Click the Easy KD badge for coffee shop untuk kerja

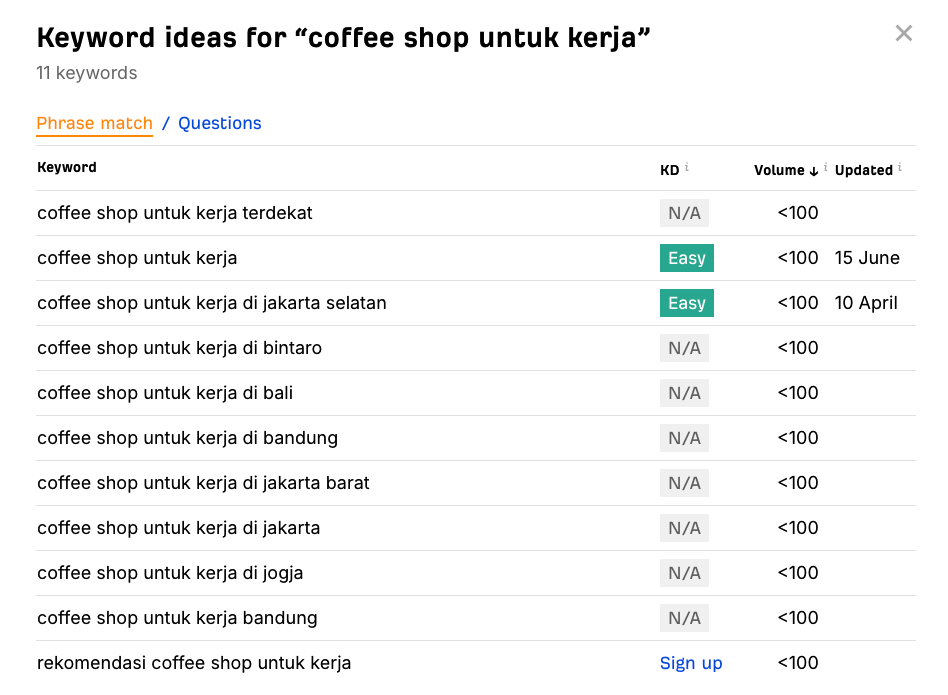(x=686, y=257)
